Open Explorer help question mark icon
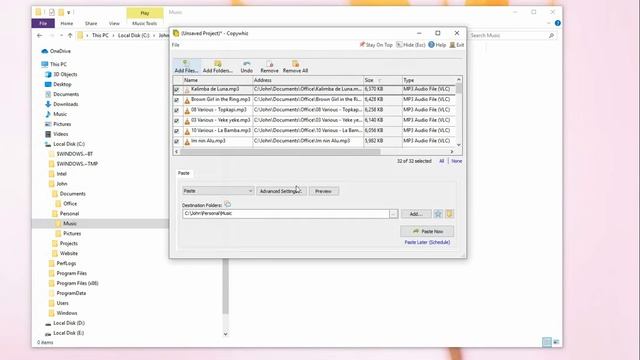The width and height of the screenshot is (640, 360). tap(558, 23)
